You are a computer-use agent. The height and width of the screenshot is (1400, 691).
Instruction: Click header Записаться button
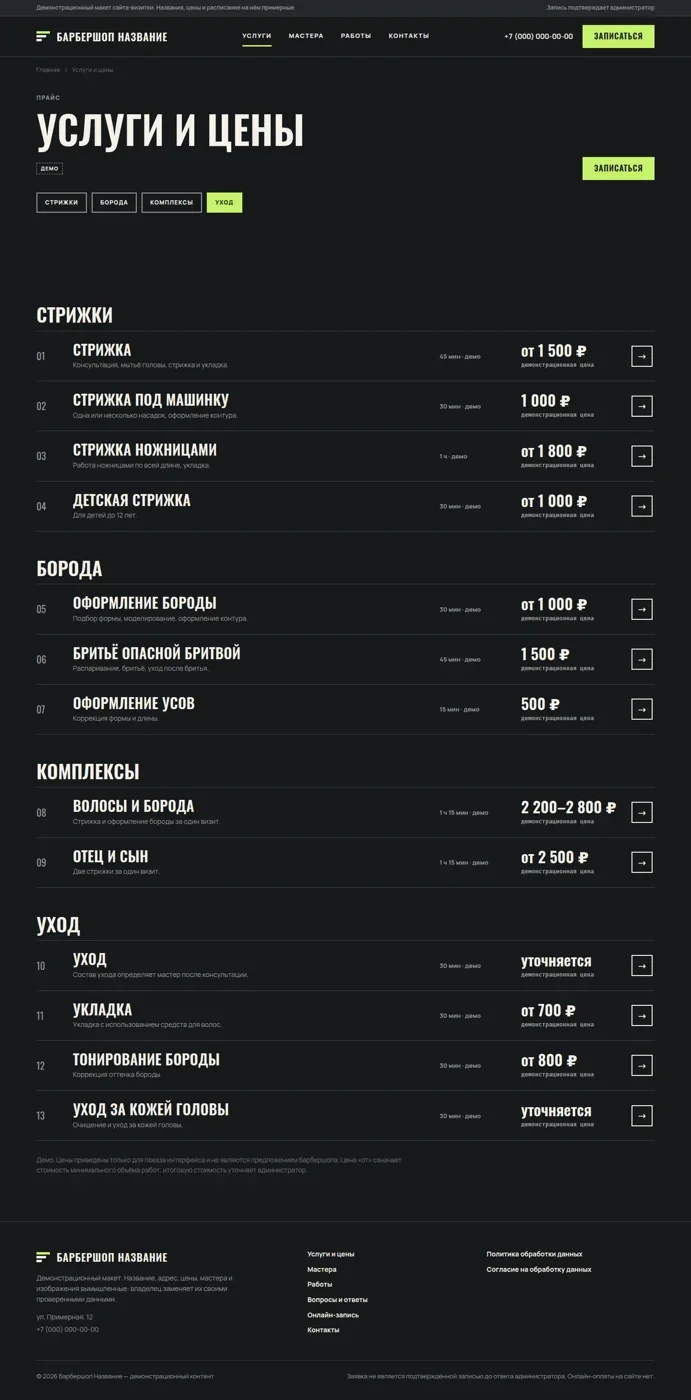point(618,36)
